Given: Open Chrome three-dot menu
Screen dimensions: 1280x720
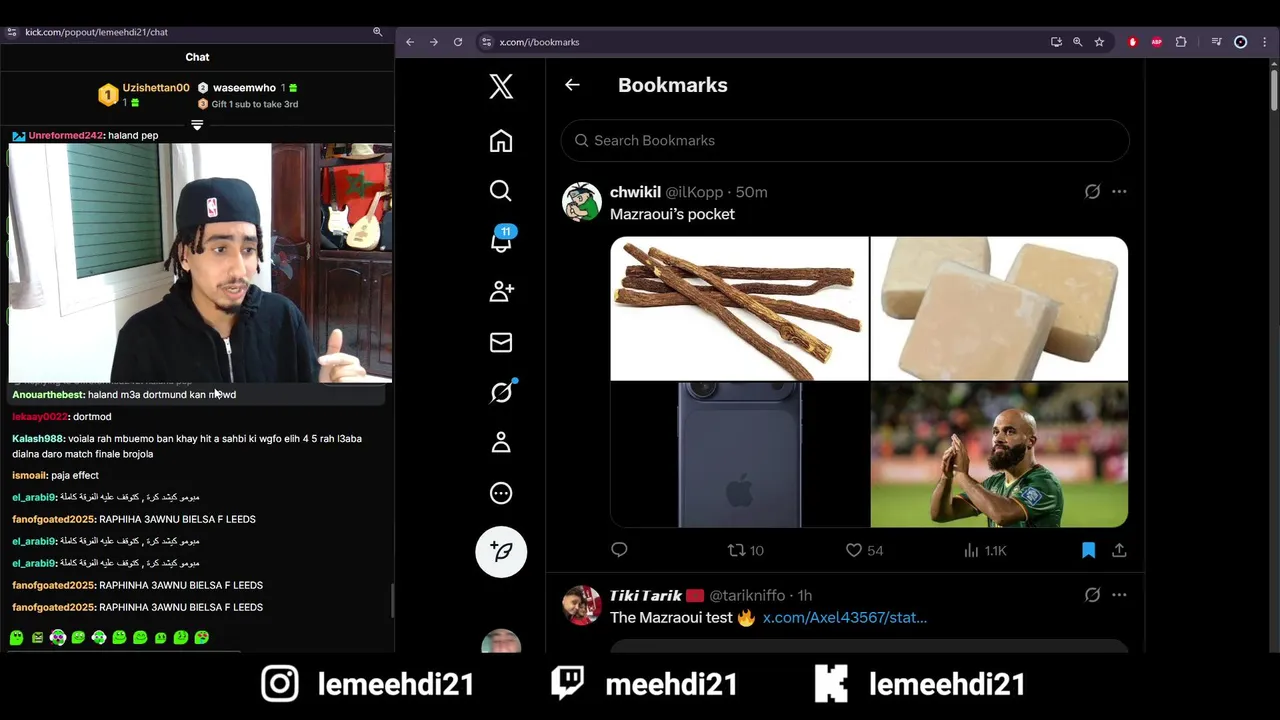Looking at the screenshot, I should click(1265, 42).
